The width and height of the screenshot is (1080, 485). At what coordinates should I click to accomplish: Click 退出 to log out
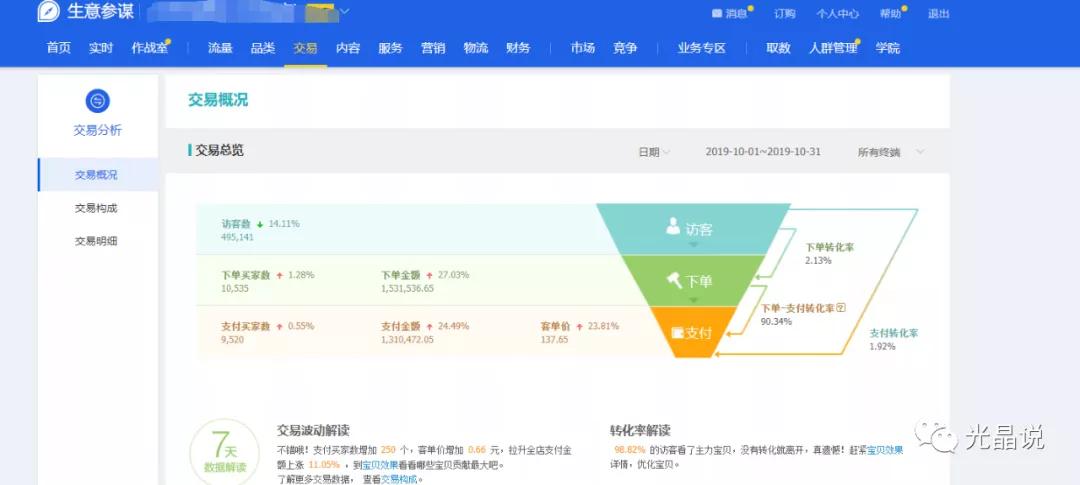click(938, 13)
